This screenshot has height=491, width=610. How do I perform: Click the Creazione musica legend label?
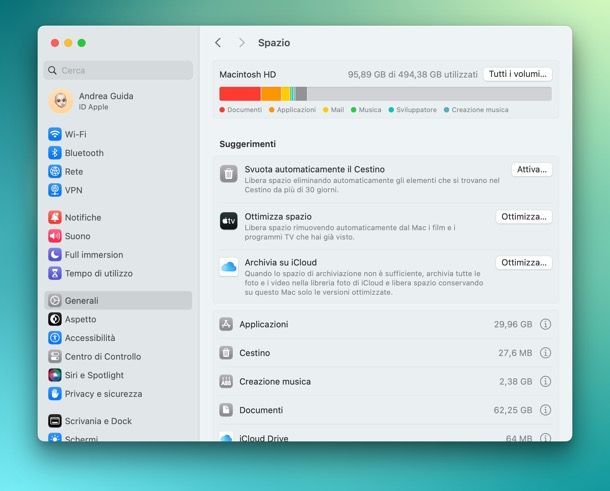click(480, 110)
